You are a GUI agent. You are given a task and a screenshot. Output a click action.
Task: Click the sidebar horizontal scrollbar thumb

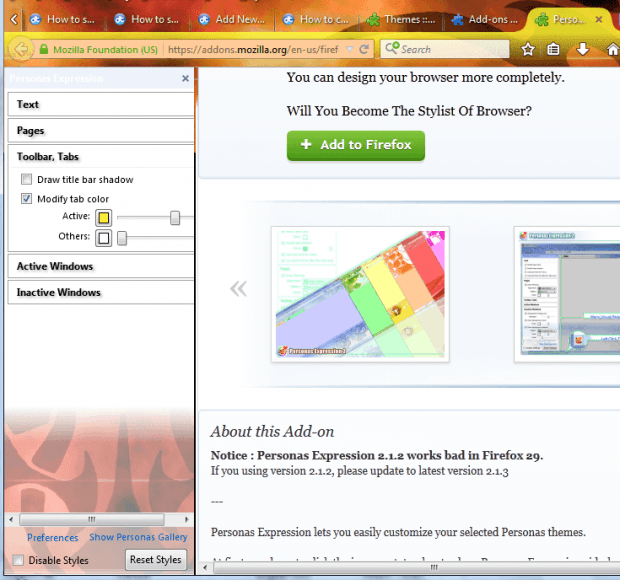coord(92,519)
